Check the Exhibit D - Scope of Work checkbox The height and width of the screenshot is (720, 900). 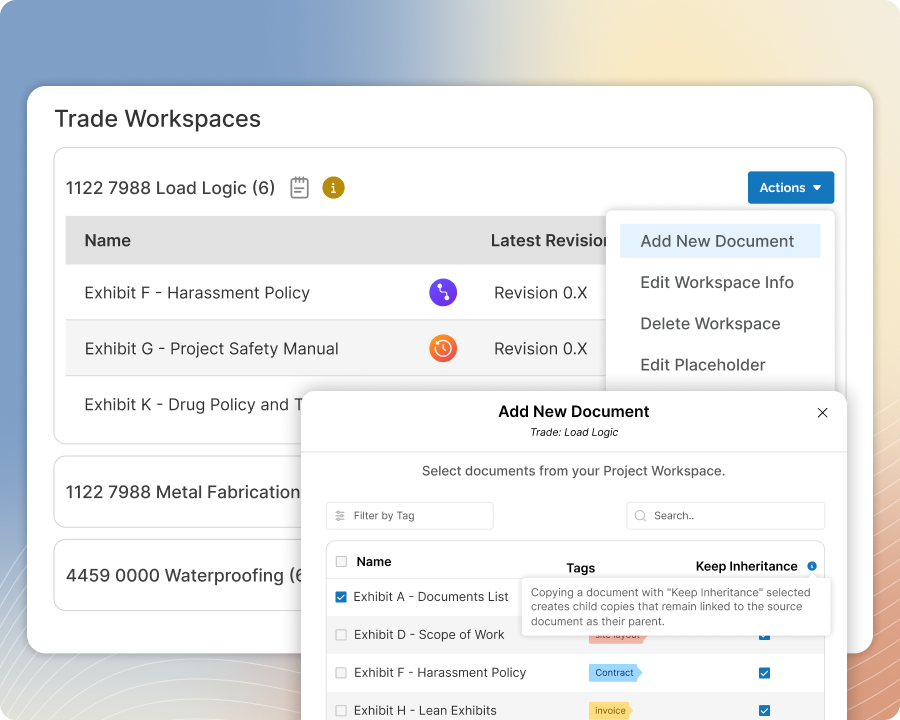[x=341, y=635]
